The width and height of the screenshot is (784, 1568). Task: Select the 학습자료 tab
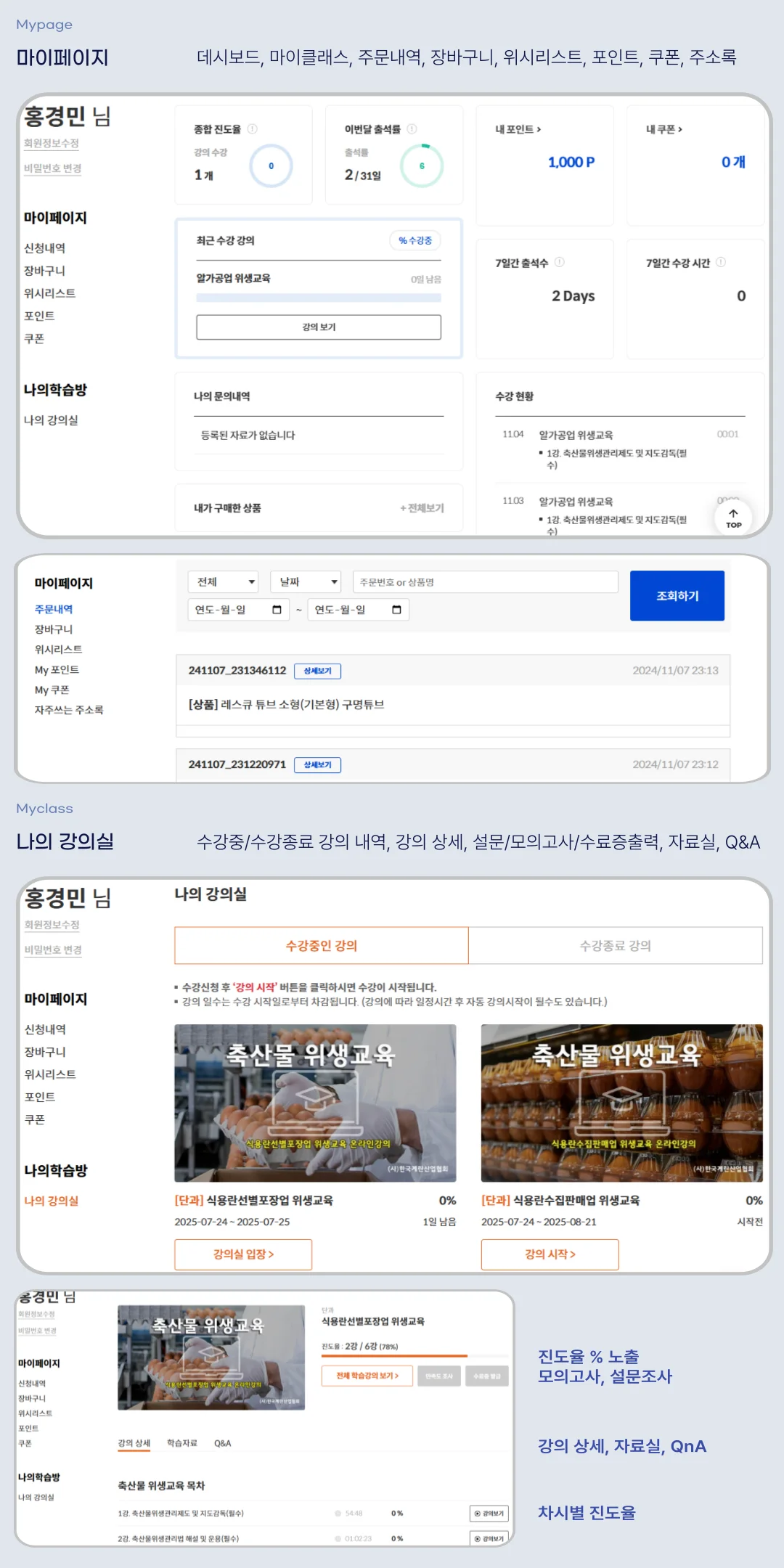[x=181, y=1443]
